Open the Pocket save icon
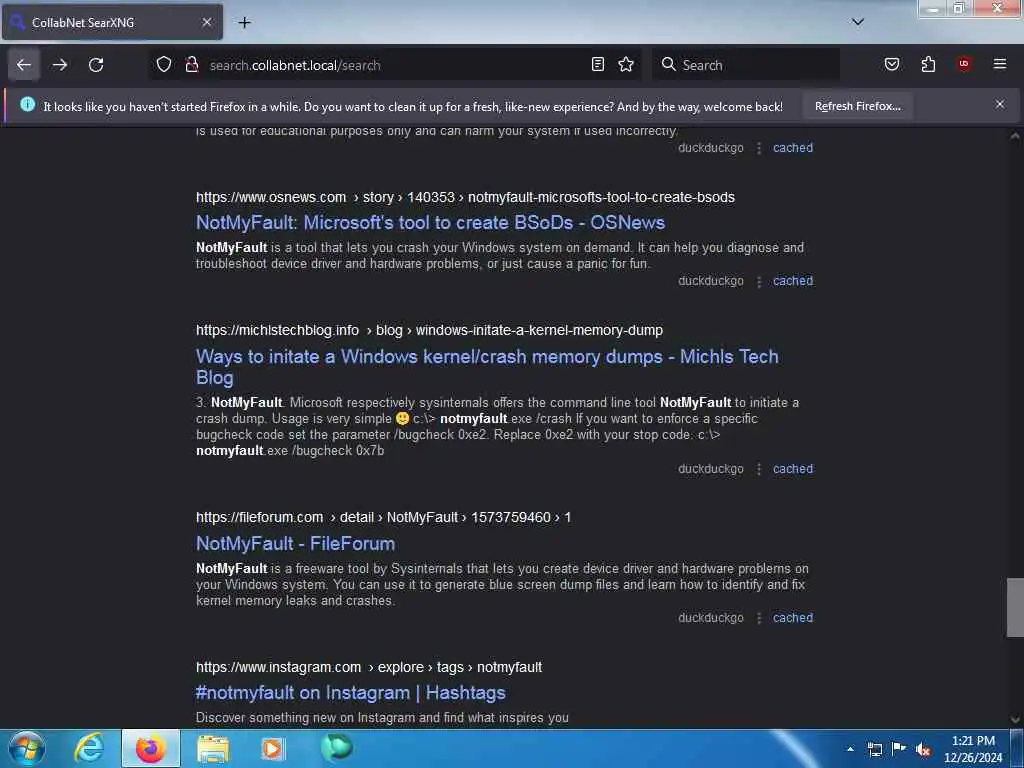Viewport: 1024px width, 768px height. tap(892, 65)
